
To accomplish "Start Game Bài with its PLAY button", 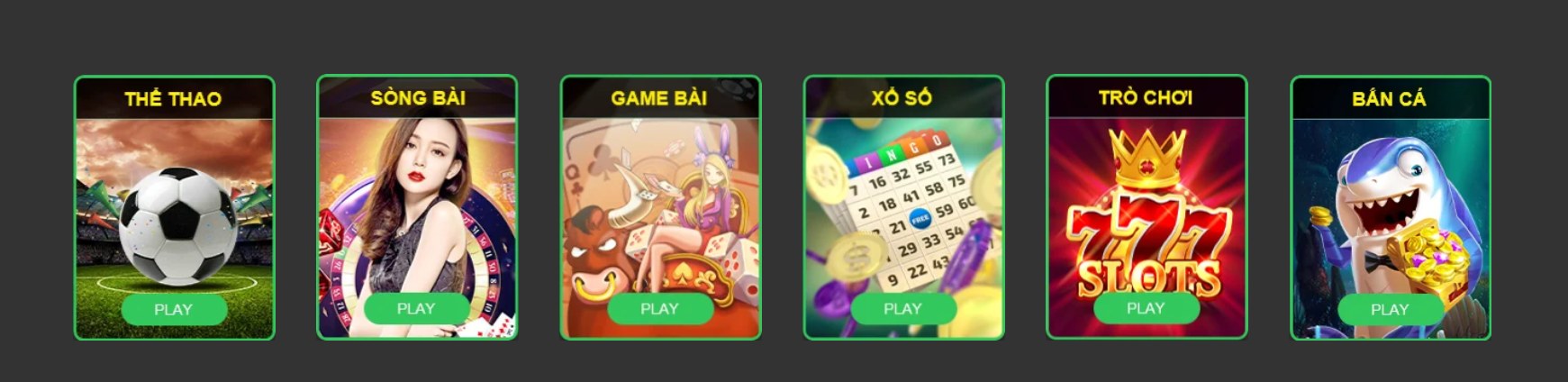I will click(x=659, y=309).
